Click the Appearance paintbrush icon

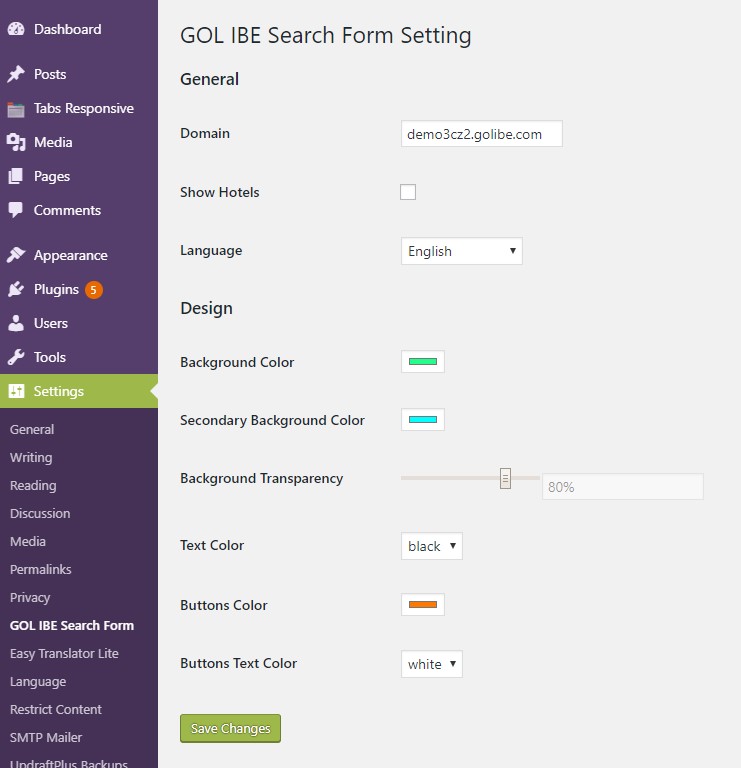click(16, 255)
